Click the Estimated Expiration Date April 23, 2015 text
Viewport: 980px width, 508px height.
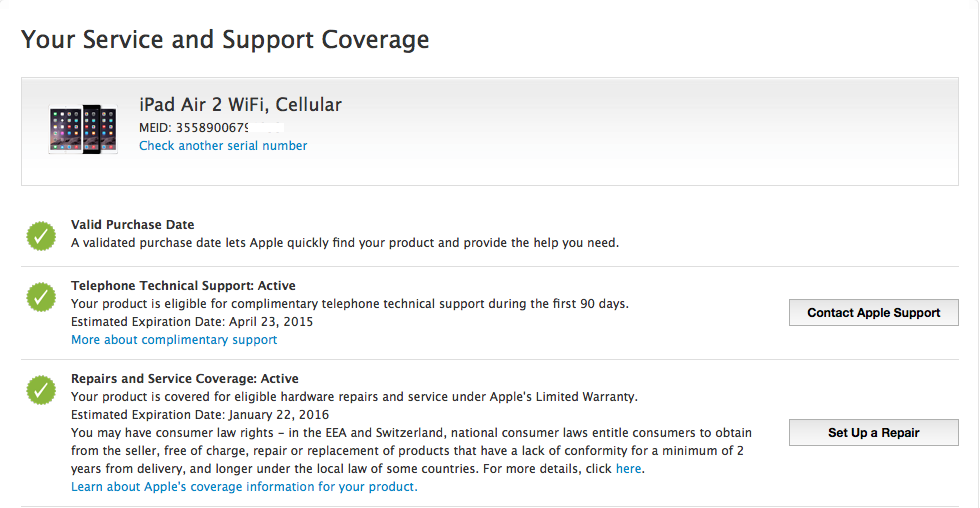192,322
